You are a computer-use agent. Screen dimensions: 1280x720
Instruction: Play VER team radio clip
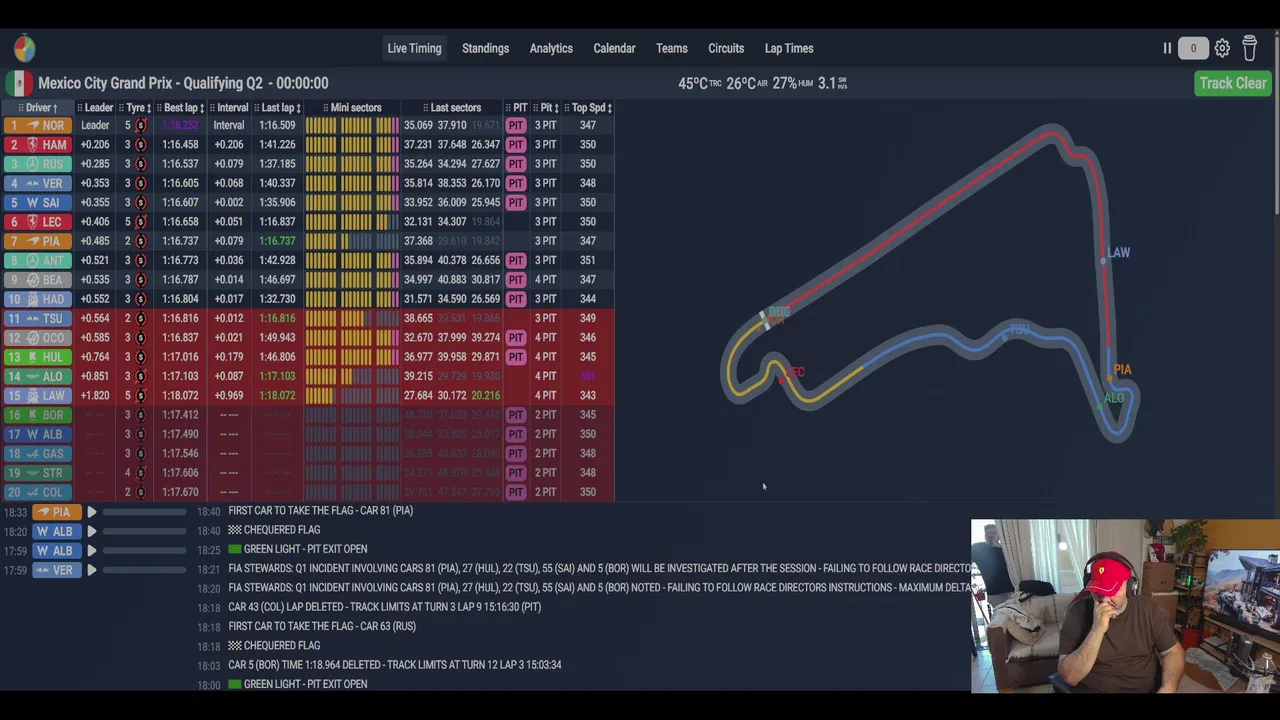(91, 570)
